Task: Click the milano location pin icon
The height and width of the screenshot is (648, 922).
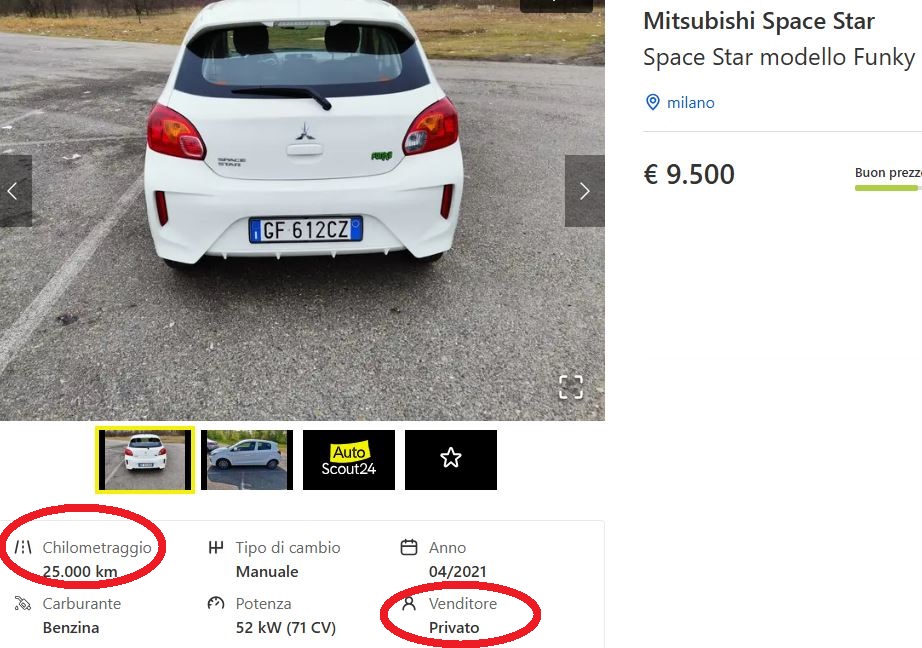Action: 652,102
